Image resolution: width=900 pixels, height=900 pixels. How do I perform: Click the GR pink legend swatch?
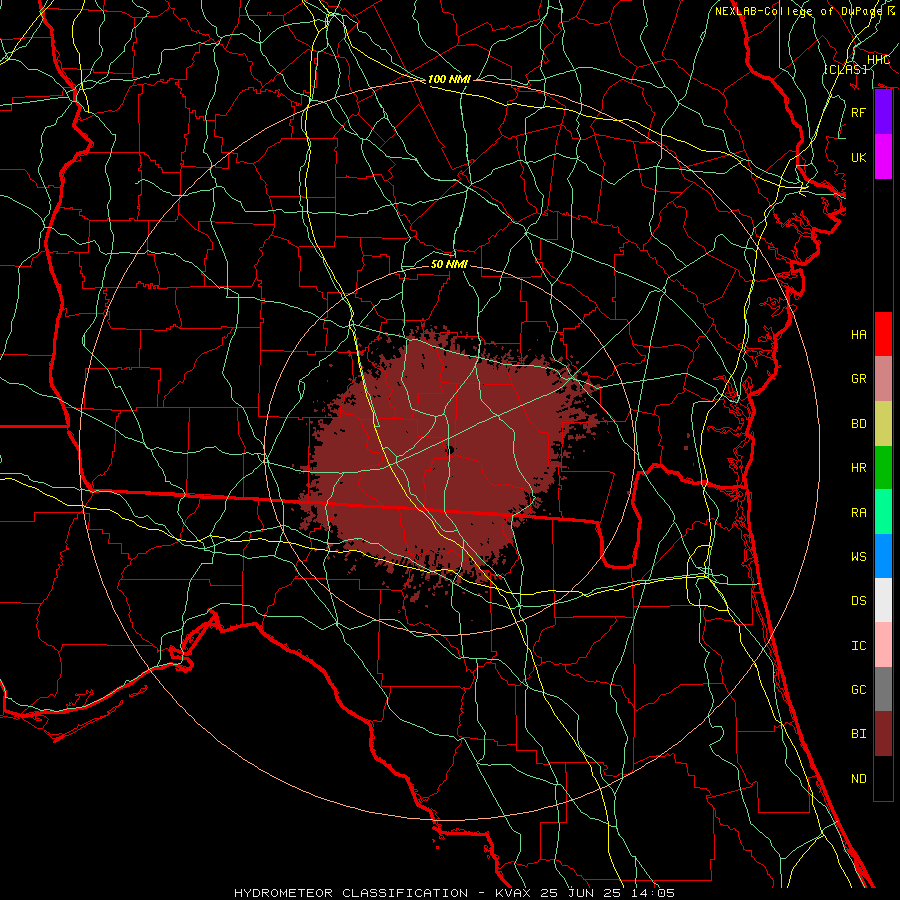click(x=883, y=378)
